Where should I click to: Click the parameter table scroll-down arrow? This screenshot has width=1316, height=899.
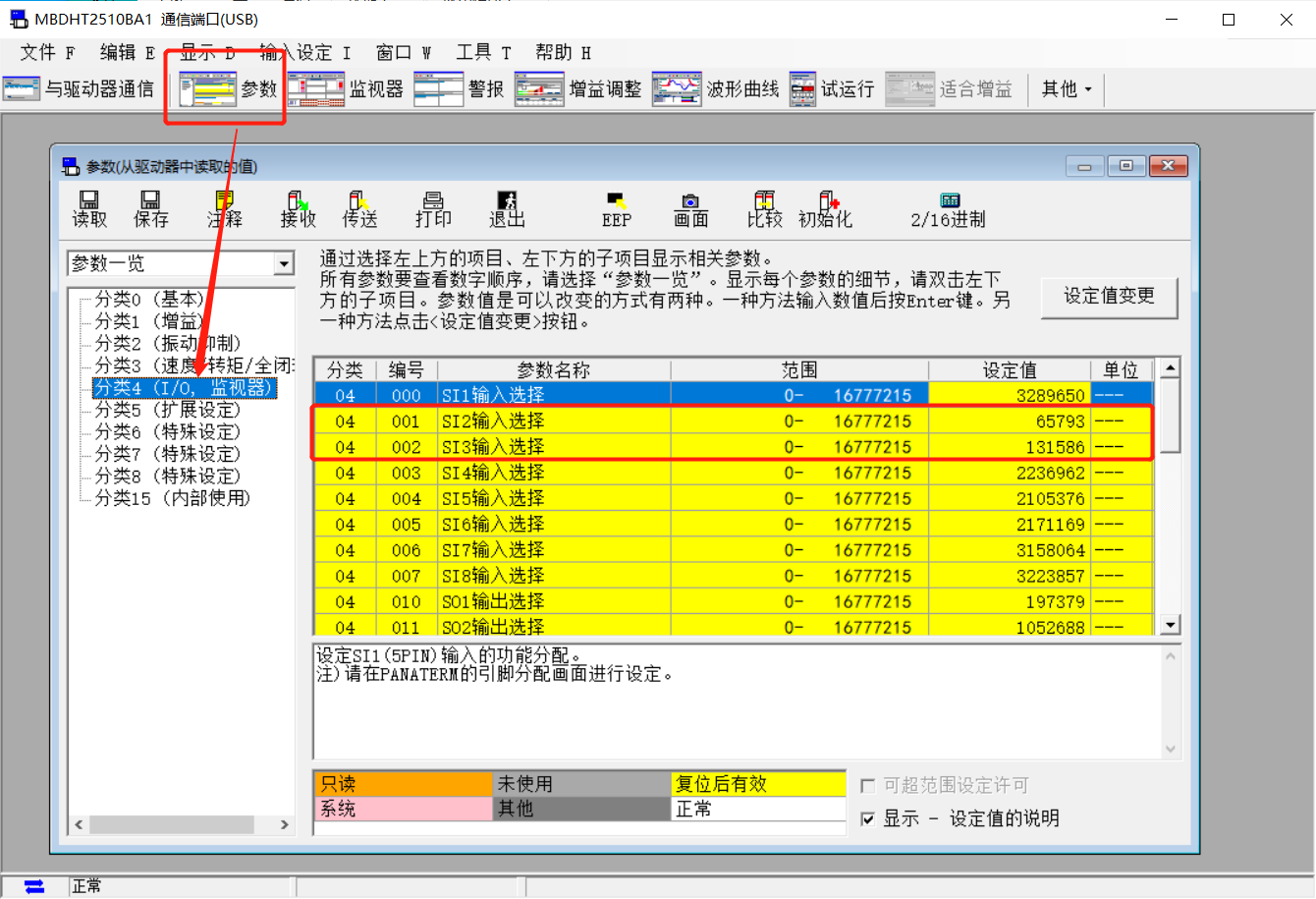click(x=1170, y=625)
